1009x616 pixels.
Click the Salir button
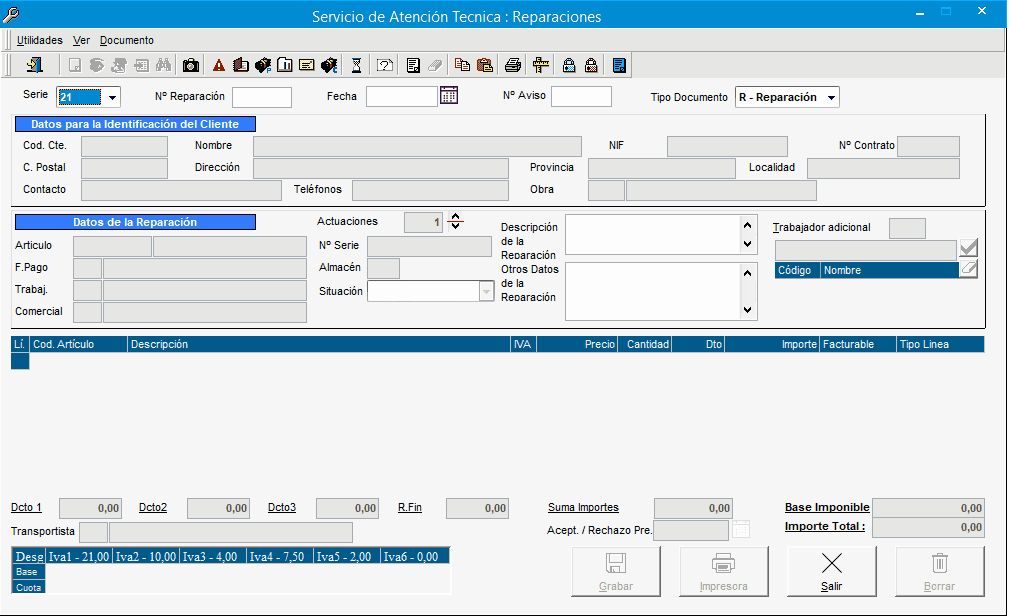831,572
